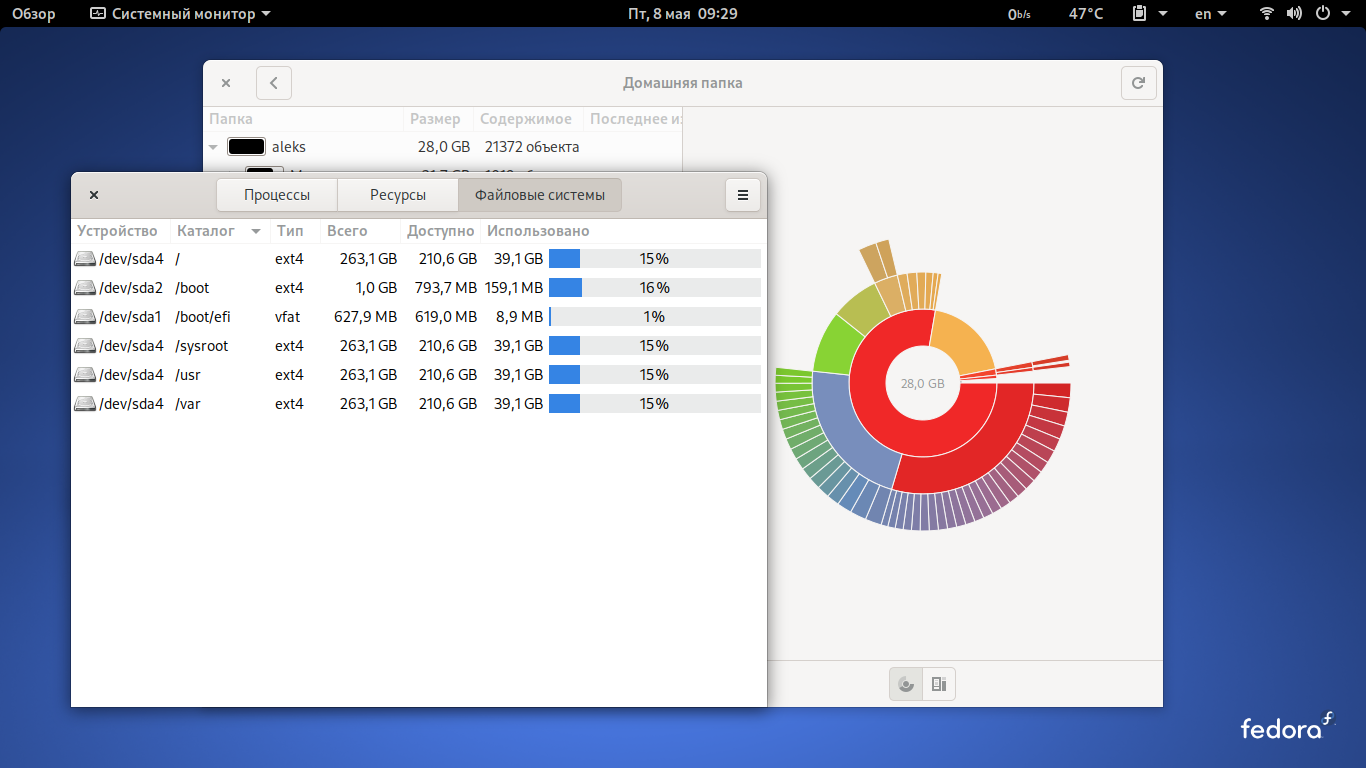The width and height of the screenshot is (1366, 768).
Task: Open the en keyboard layout dropdown
Action: 1211,14
